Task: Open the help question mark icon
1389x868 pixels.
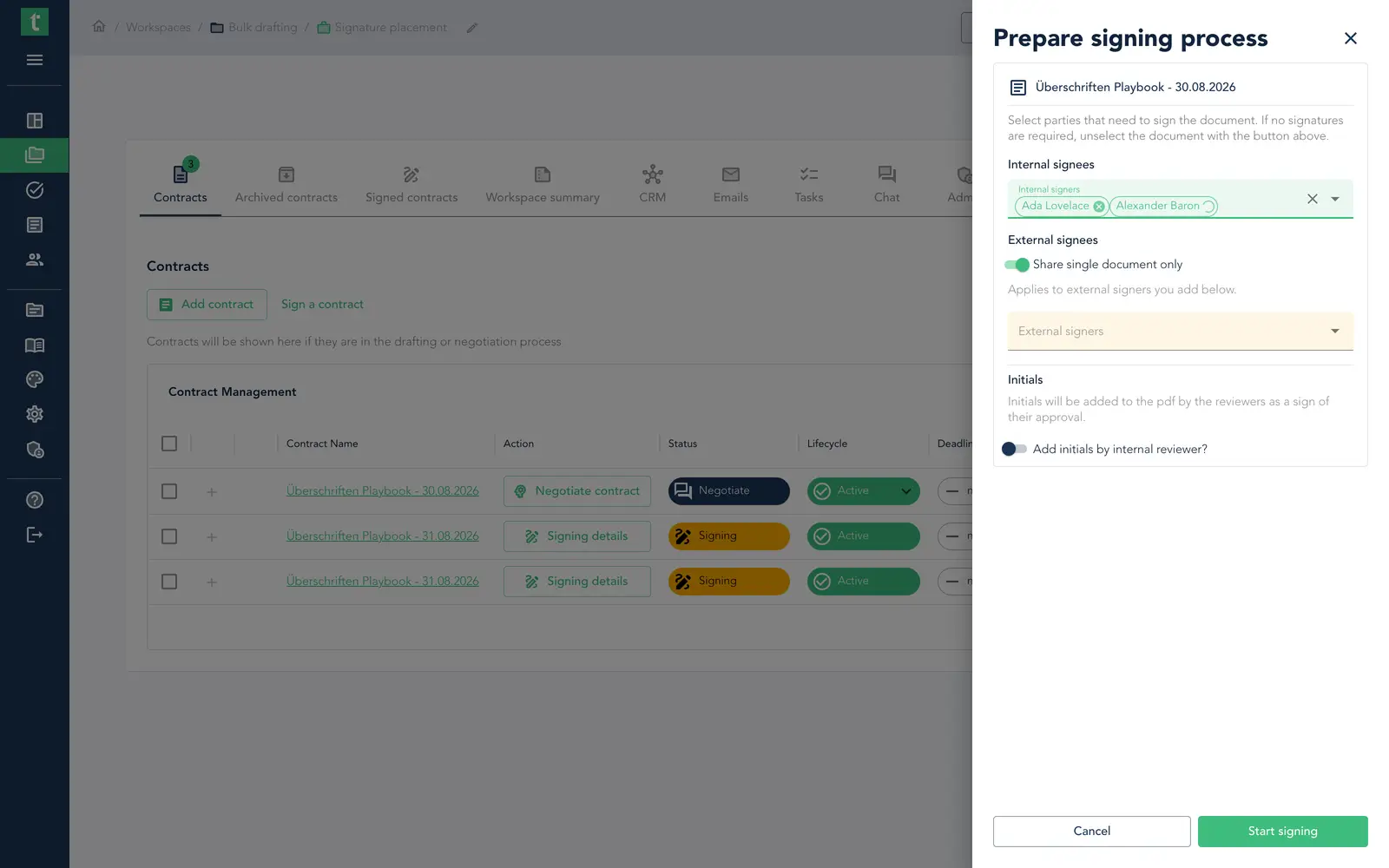Action: [35, 500]
